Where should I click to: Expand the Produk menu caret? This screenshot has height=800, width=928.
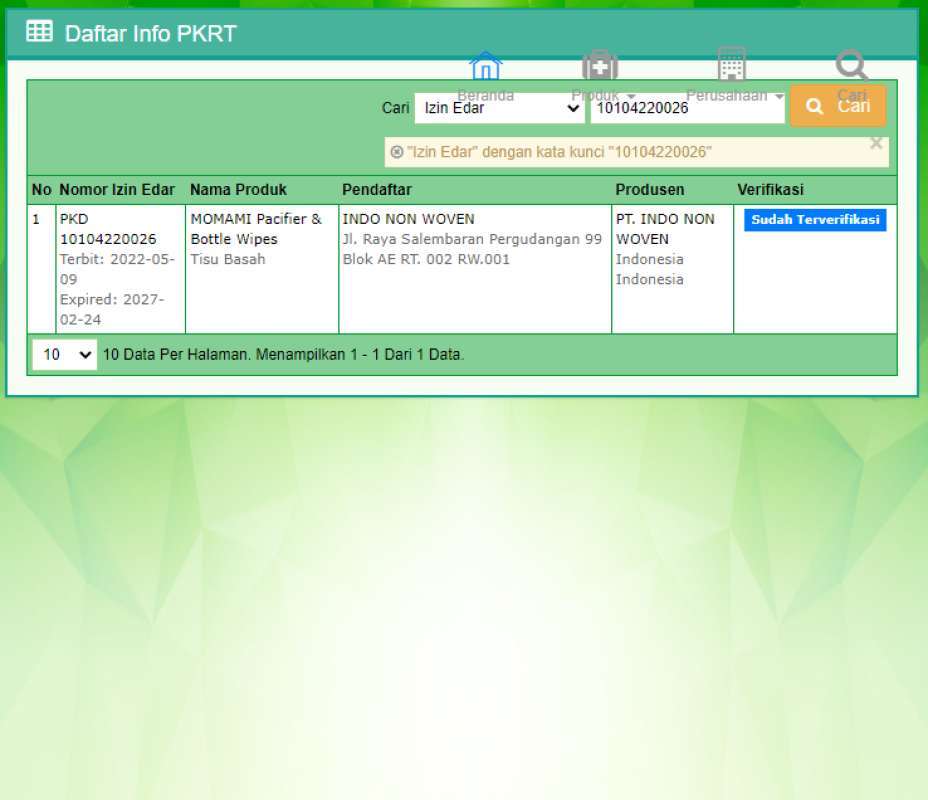click(x=631, y=97)
